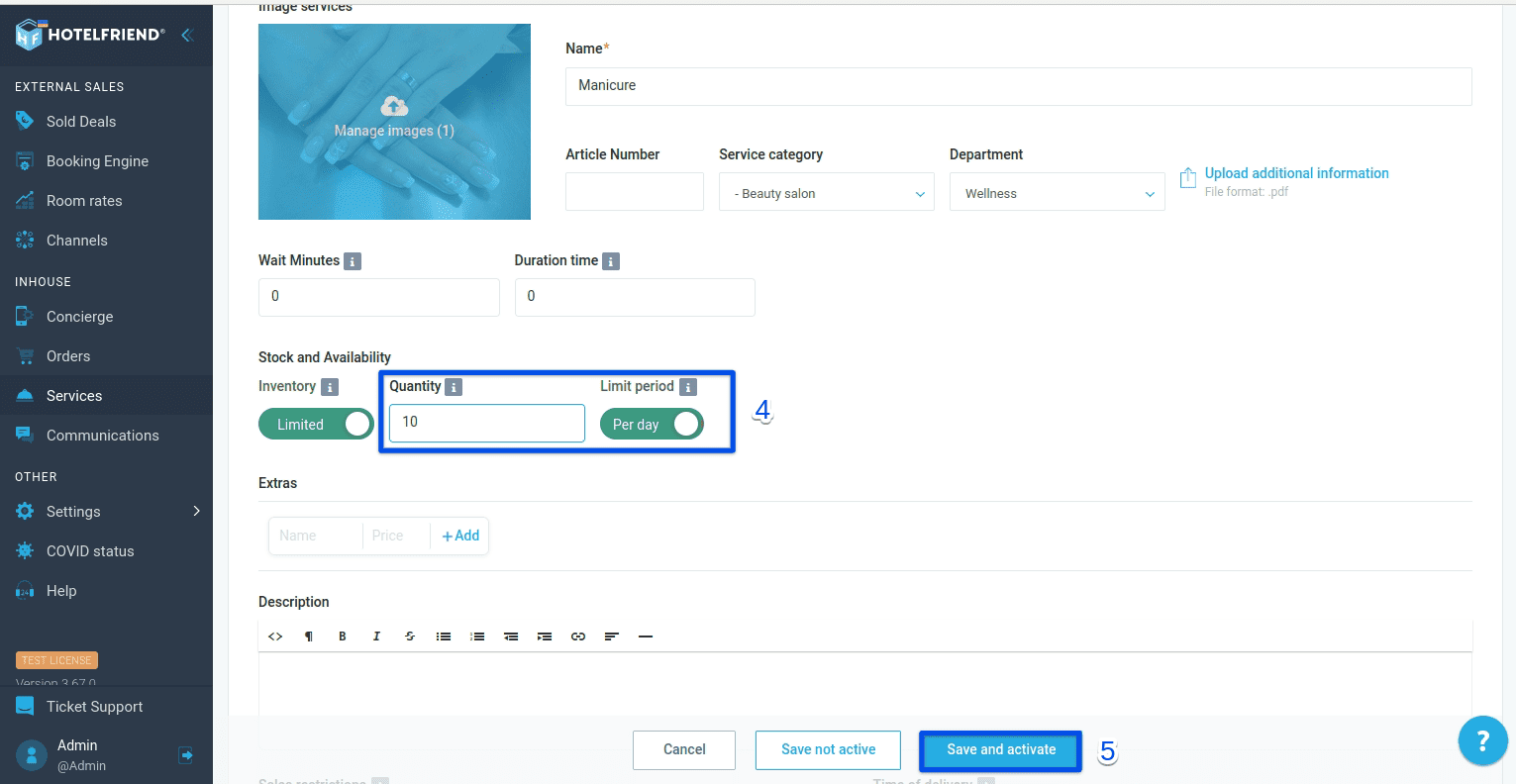
Task: Click the Wait Minutes input field
Action: tap(378, 297)
